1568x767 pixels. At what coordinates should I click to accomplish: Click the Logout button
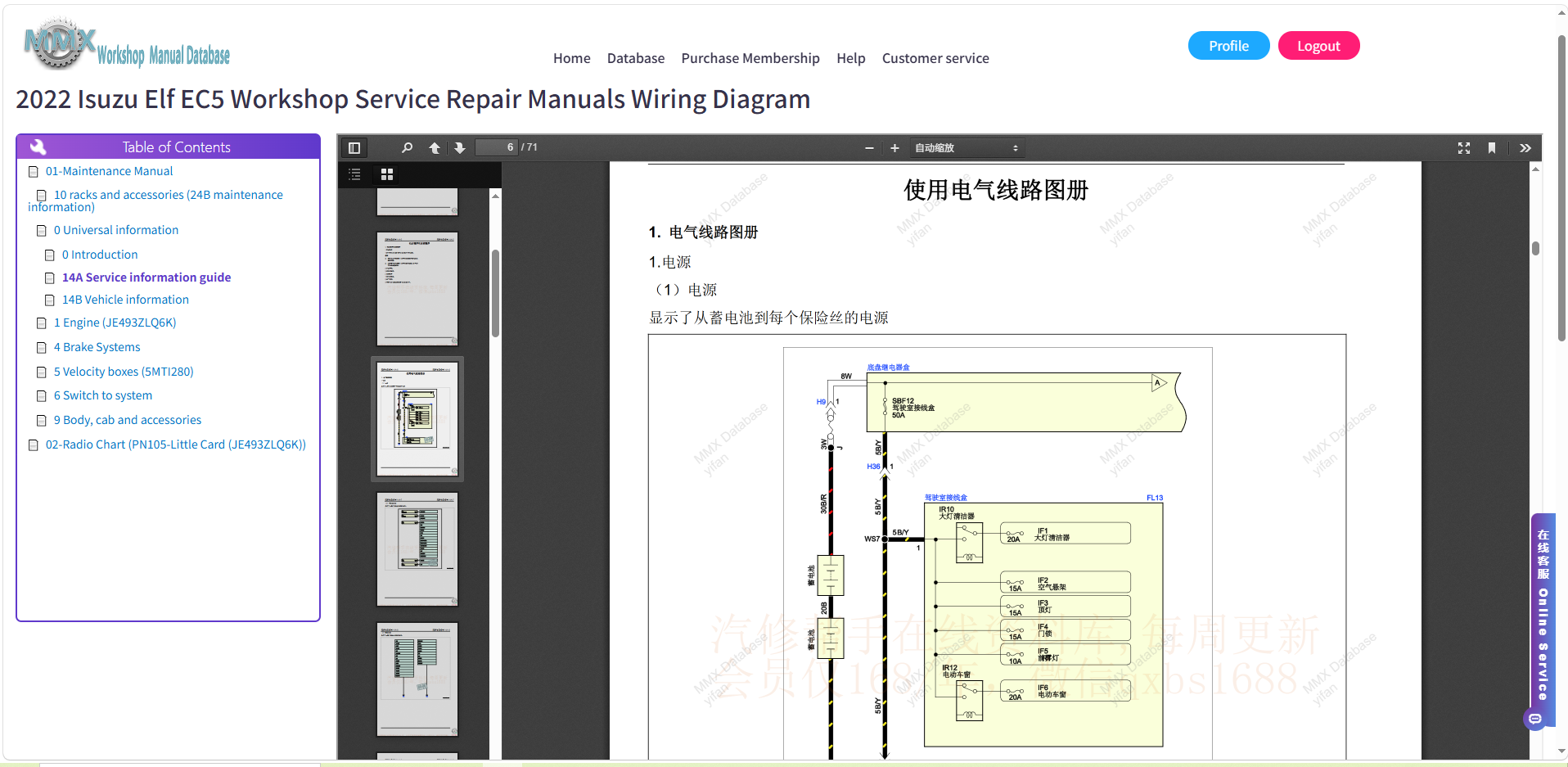tap(1318, 46)
